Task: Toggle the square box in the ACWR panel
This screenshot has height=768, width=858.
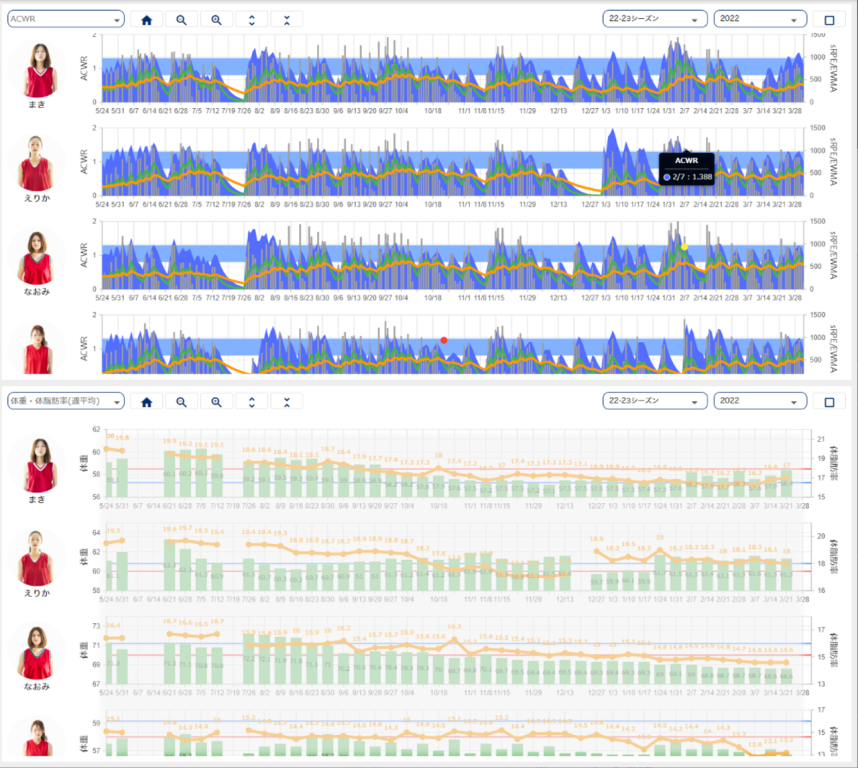Action: click(x=829, y=19)
